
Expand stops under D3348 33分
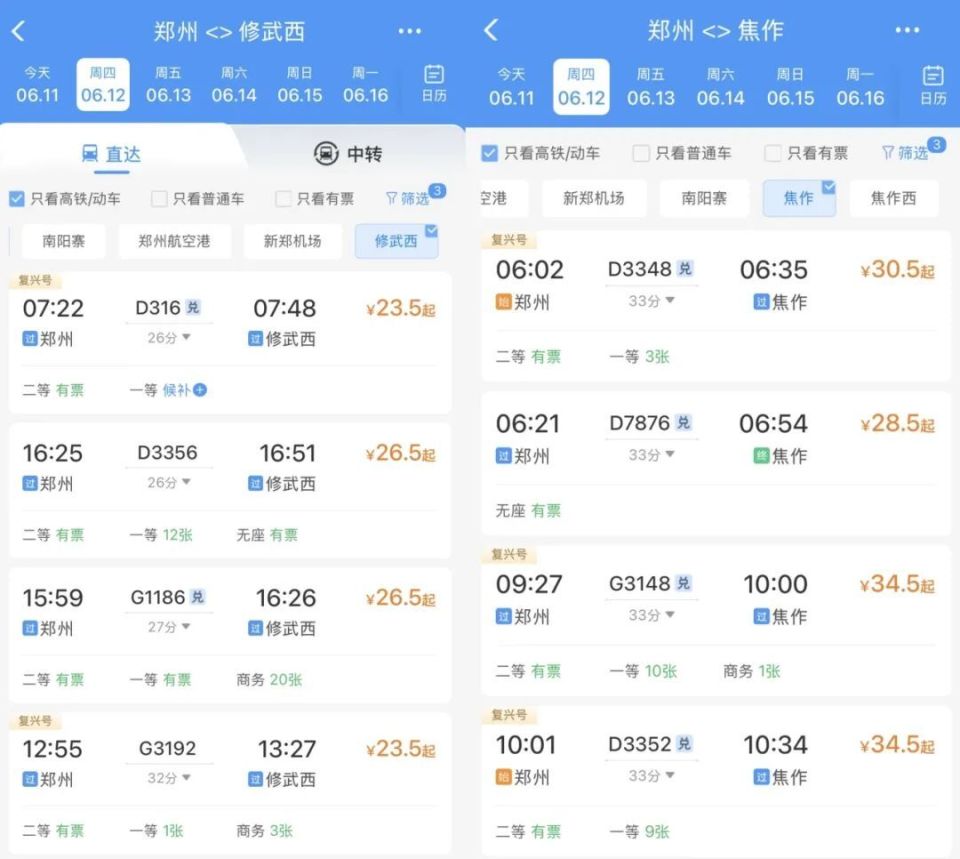651,301
